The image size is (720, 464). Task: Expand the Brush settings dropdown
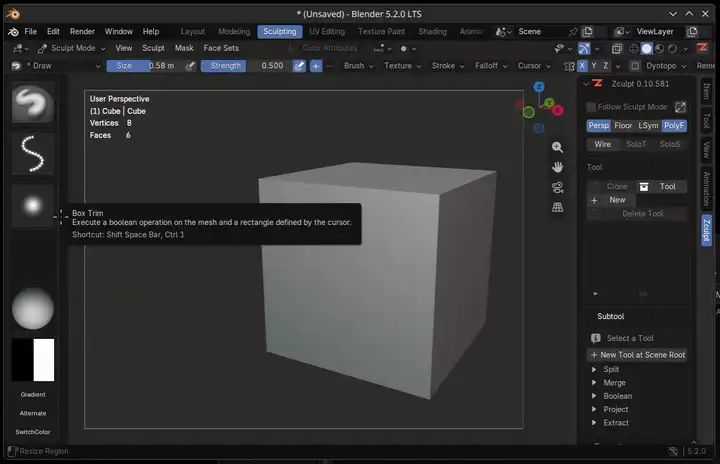point(359,66)
